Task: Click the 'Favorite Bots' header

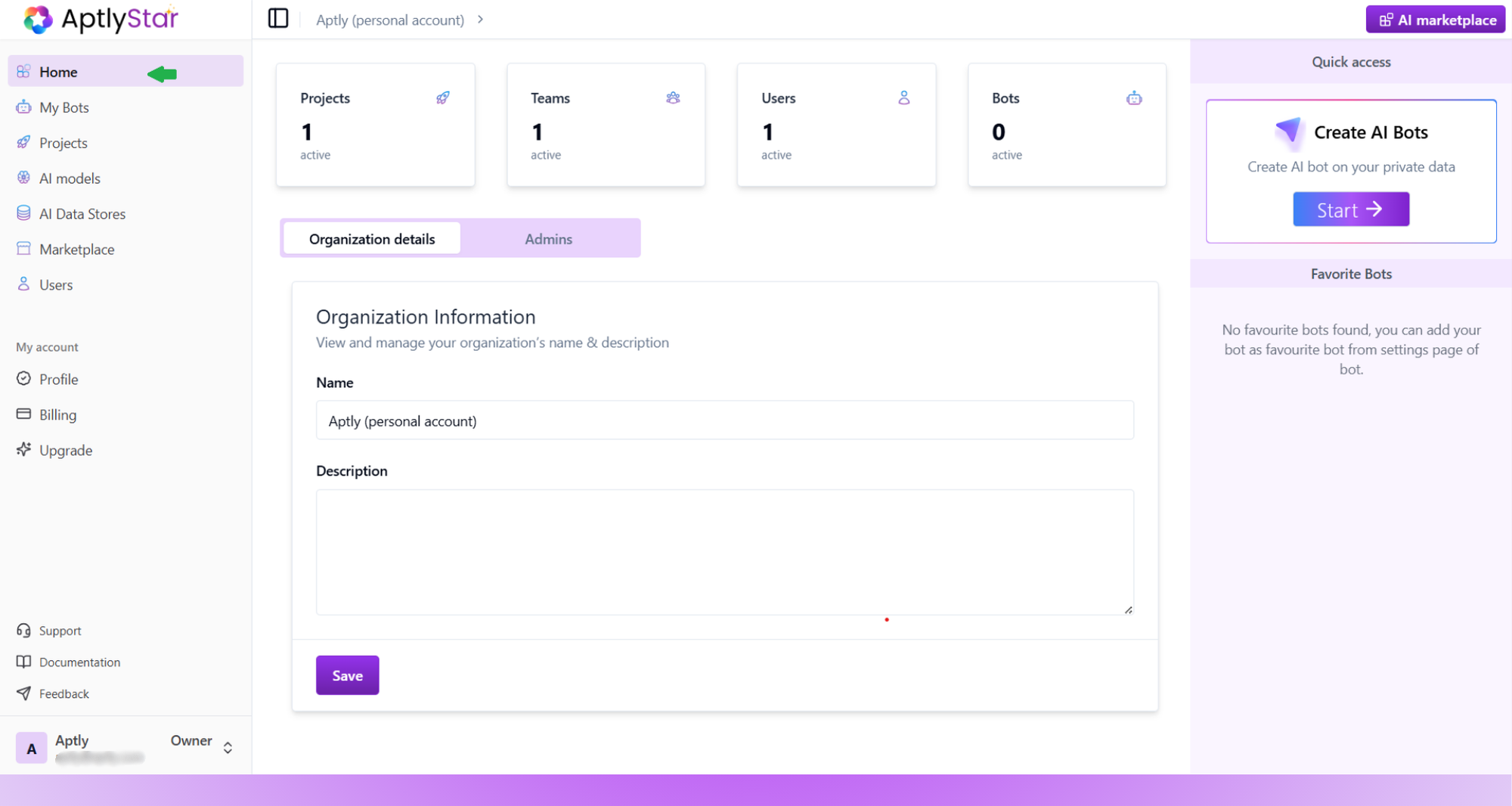Action: (1351, 274)
